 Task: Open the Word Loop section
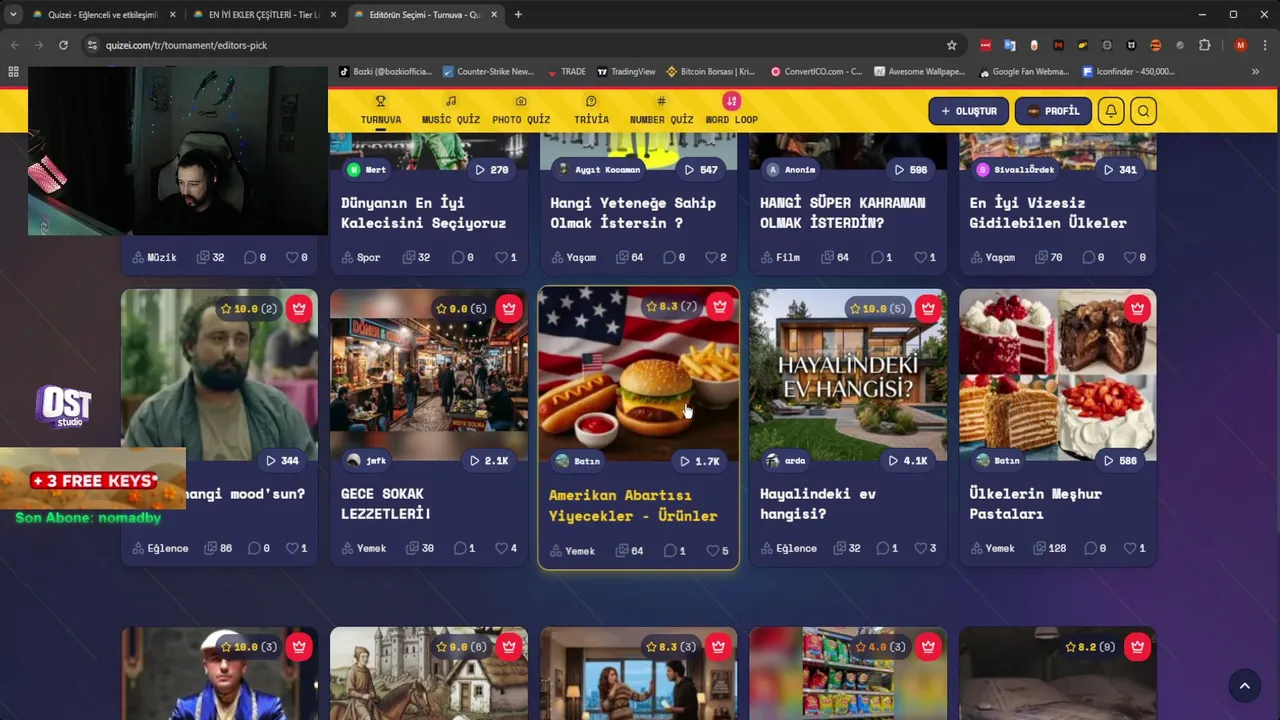pyautogui.click(x=732, y=110)
